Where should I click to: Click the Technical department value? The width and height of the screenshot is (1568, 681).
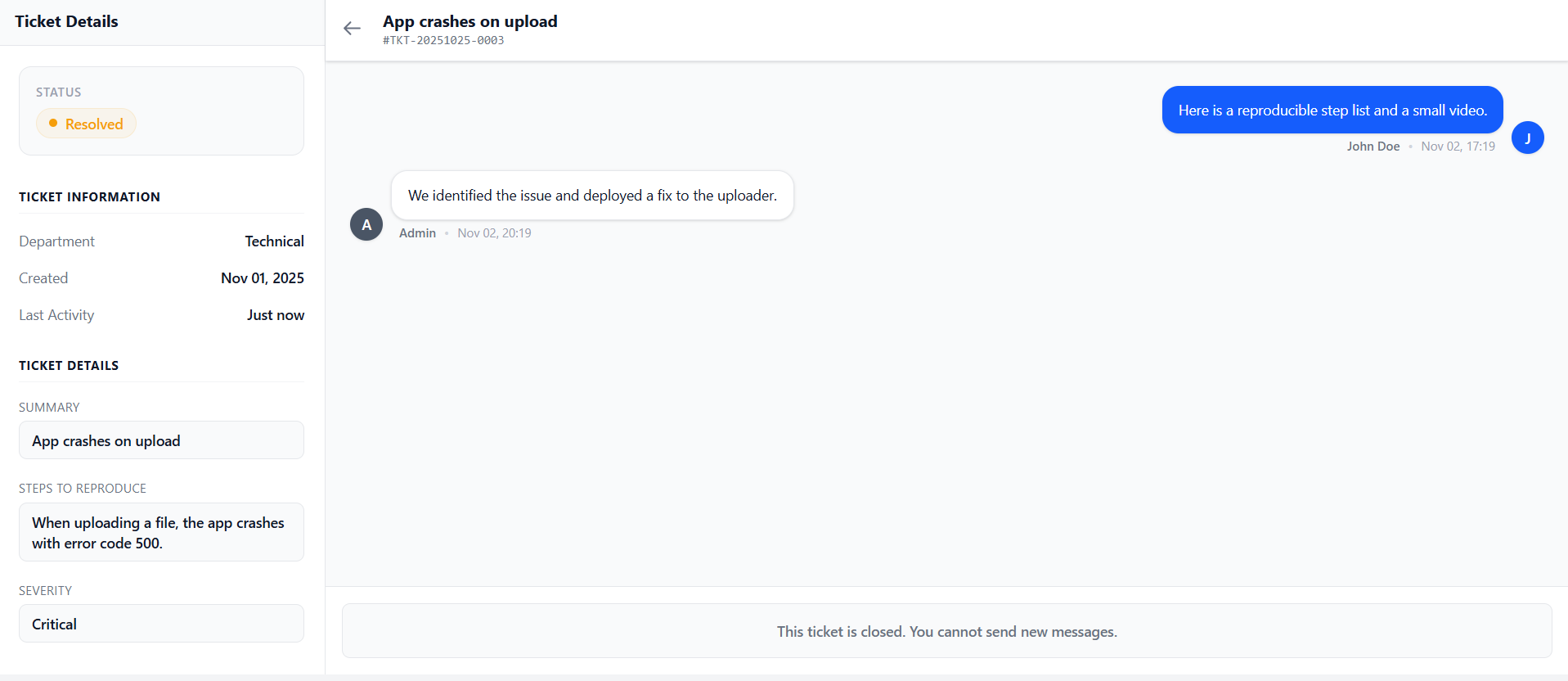click(274, 241)
